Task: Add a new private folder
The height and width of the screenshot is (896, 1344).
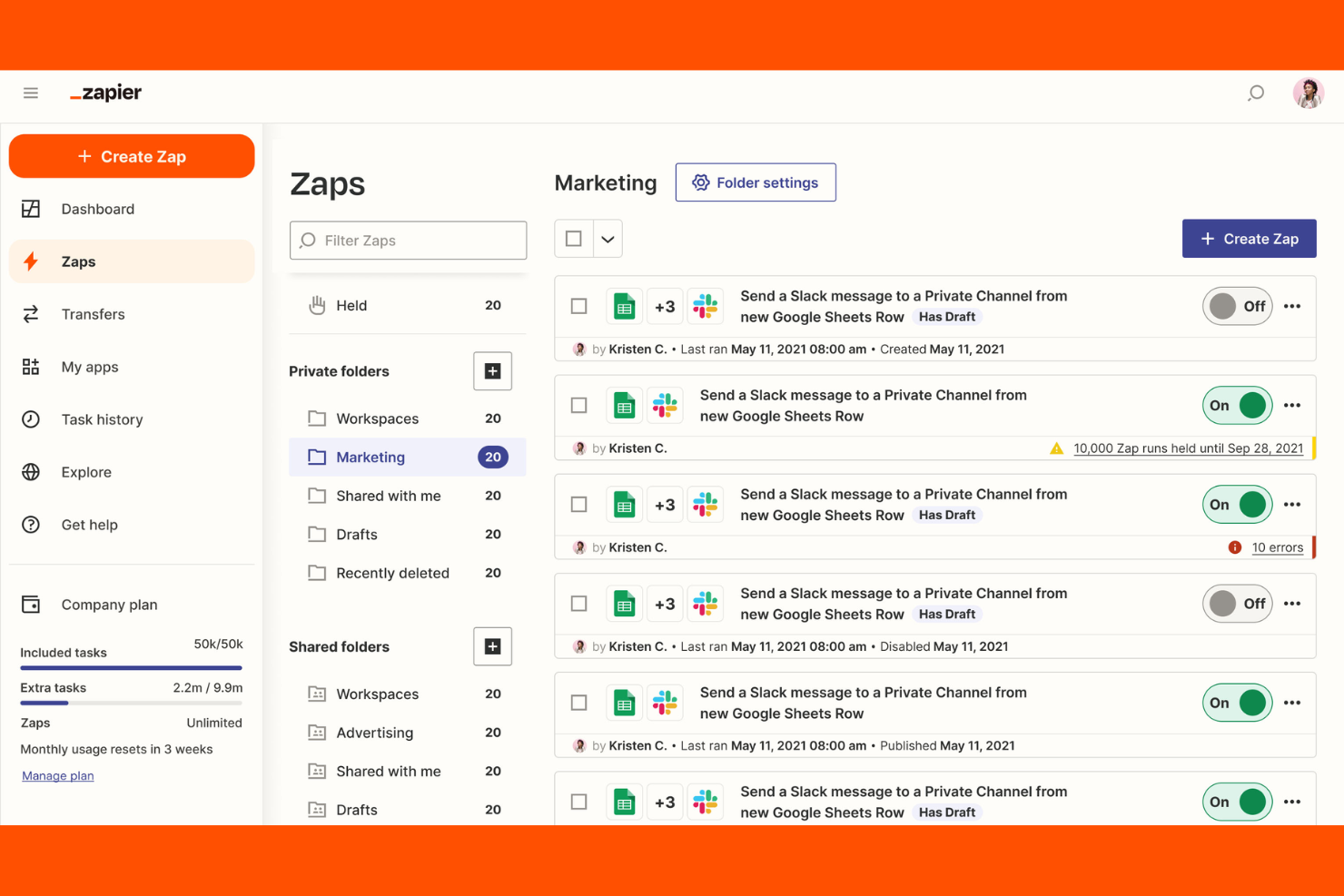Action: (x=492, y=371)
